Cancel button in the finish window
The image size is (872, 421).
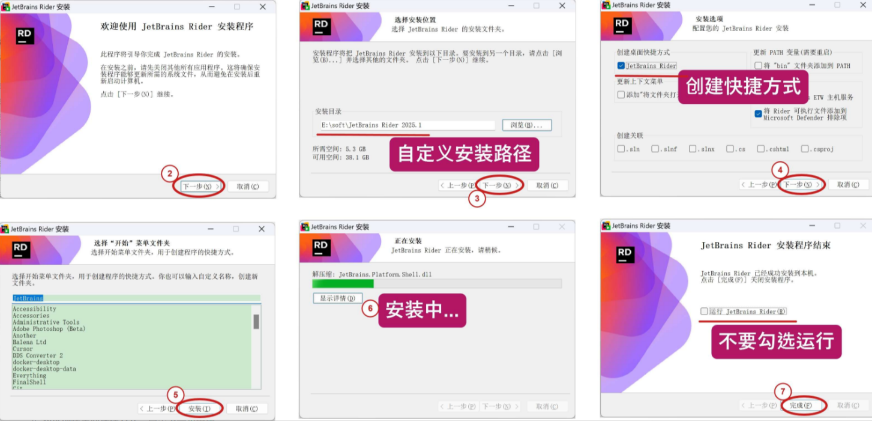click(848, 406)
